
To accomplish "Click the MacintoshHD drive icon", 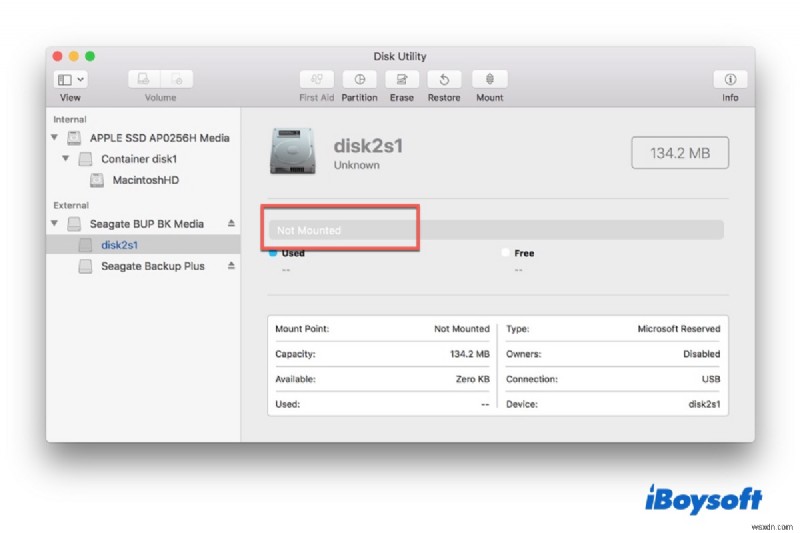I will click(97, 180).
